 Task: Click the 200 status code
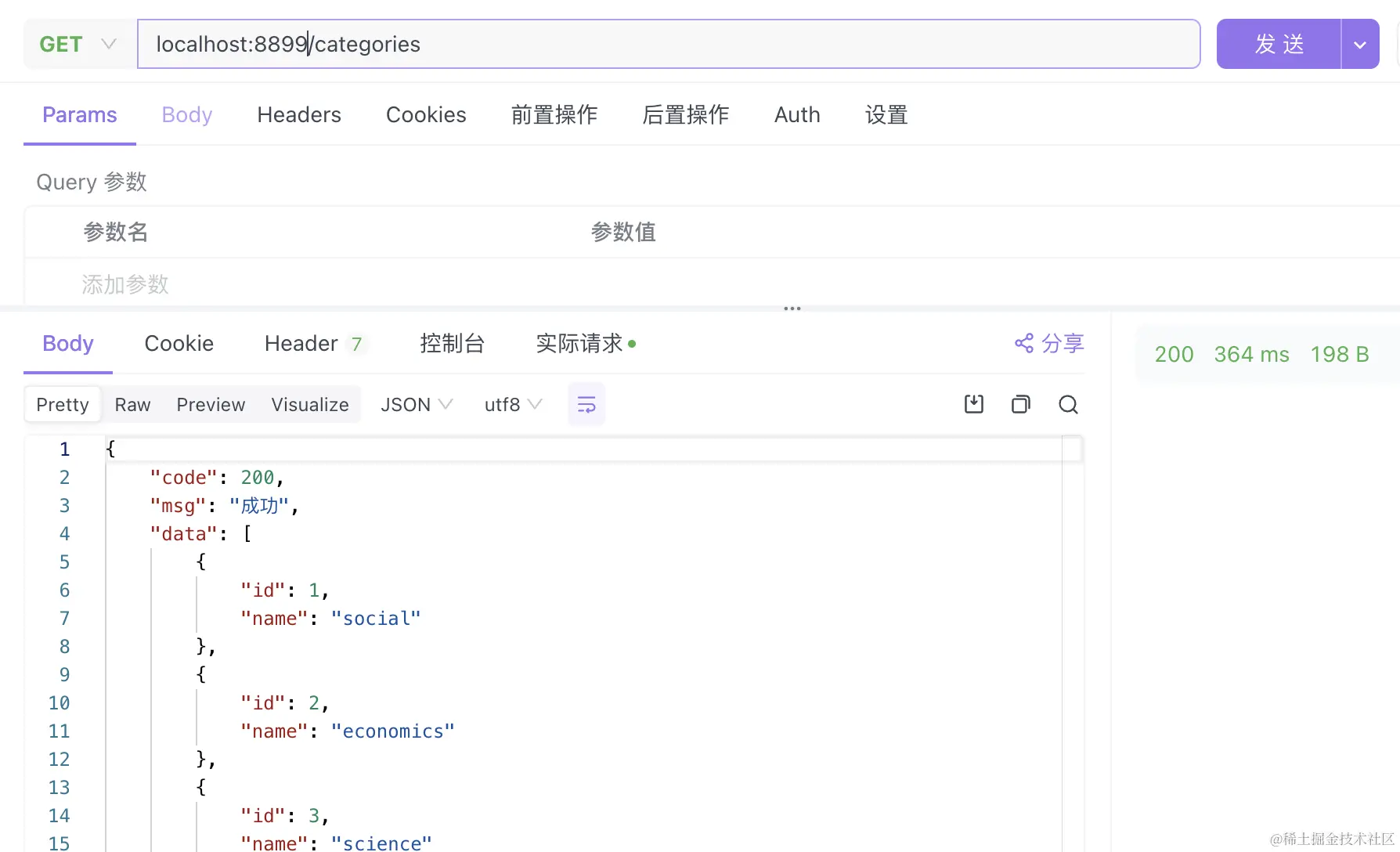[x=1174, y=354]
